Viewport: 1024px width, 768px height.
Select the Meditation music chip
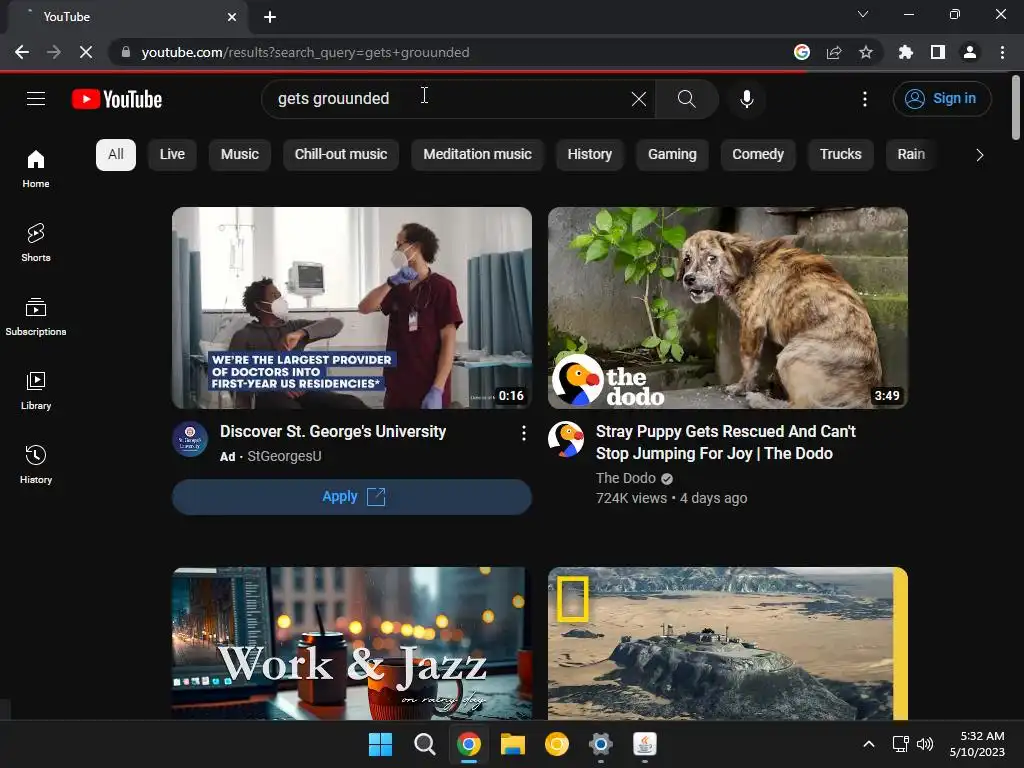click(477, 155)
